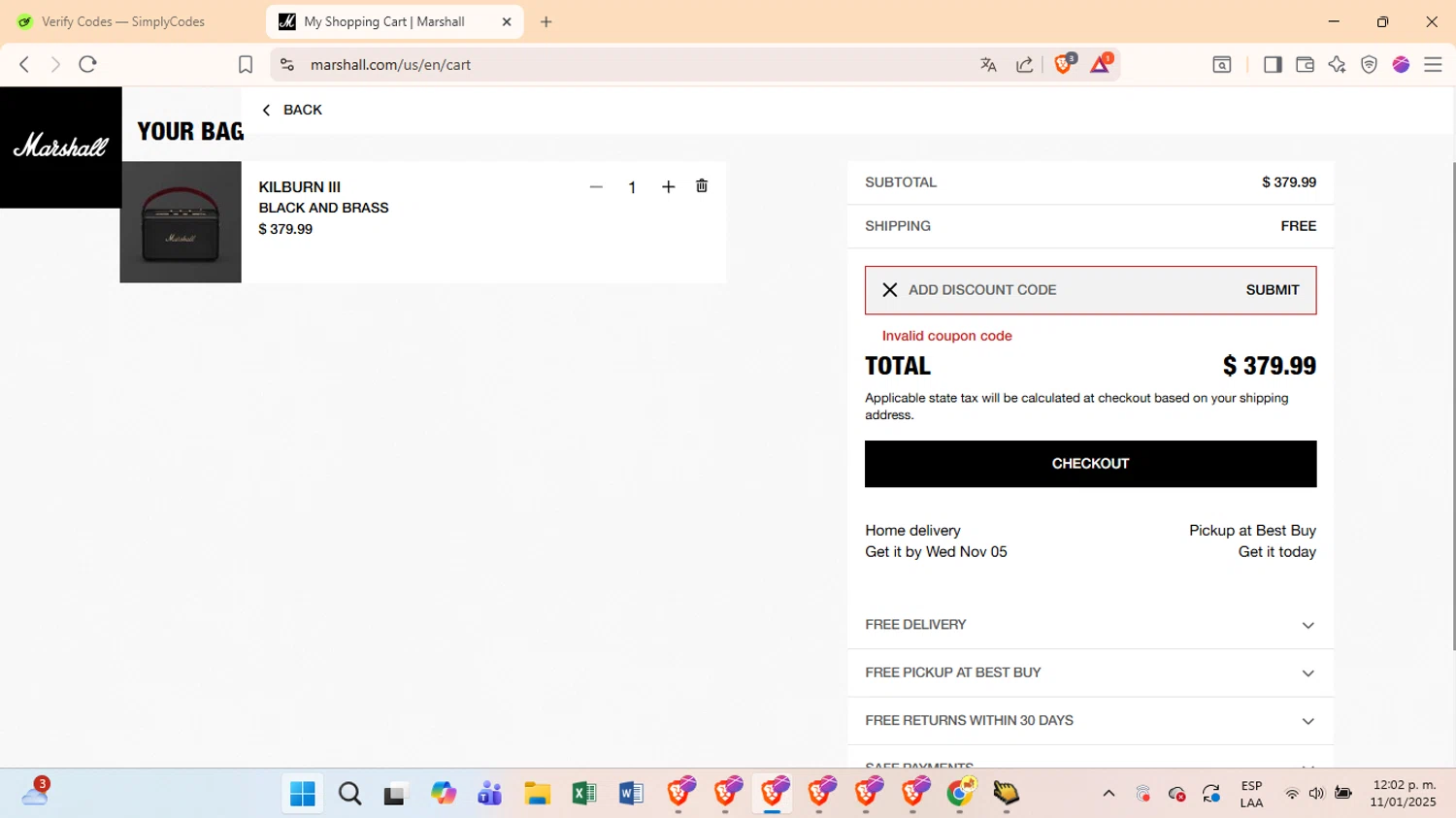
Task: Open the Brave VPN shield icon
Action: (x=1369, y=64)
